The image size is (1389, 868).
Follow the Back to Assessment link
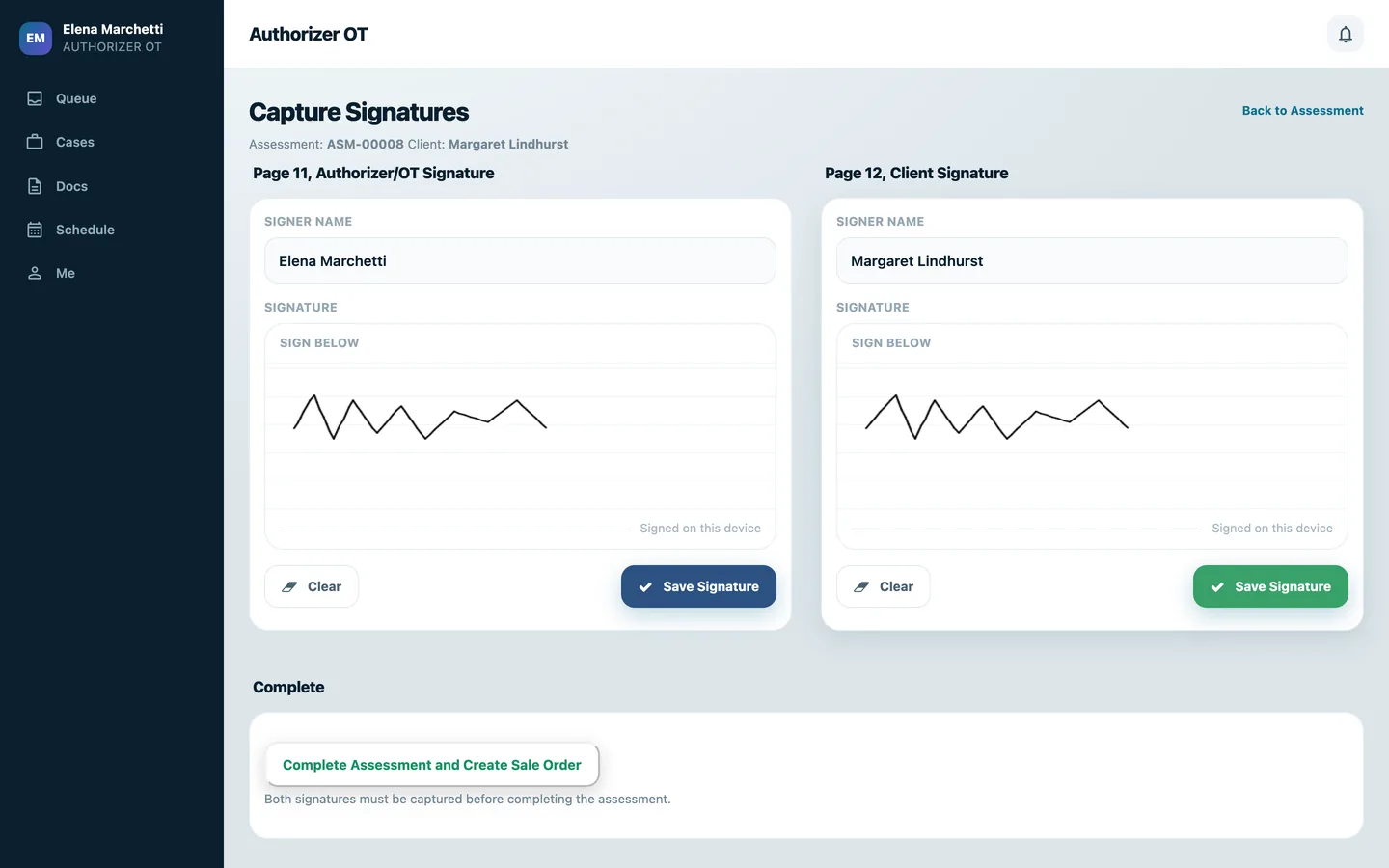coord(1302,111)
